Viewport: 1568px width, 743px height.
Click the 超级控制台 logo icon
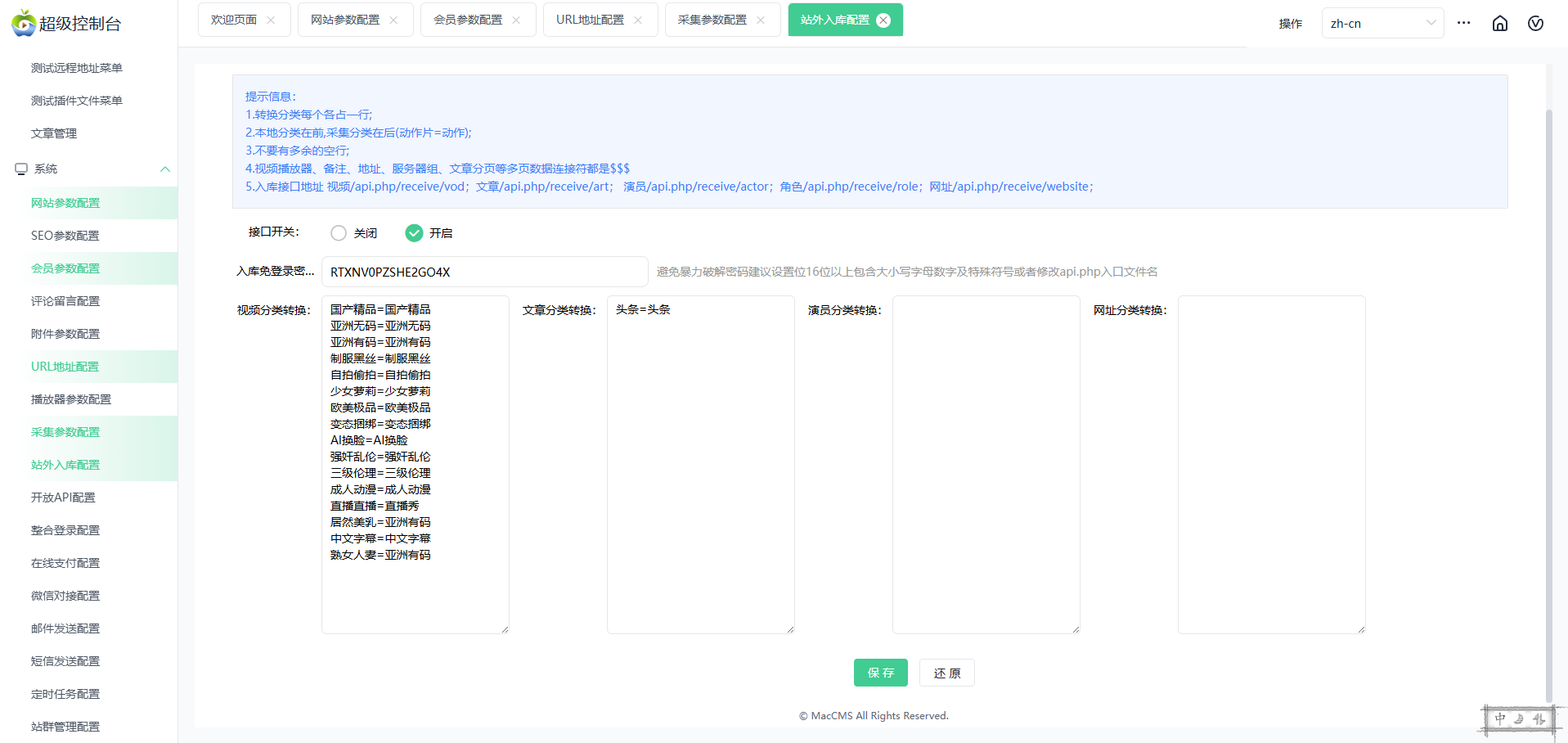click(24, 24)
